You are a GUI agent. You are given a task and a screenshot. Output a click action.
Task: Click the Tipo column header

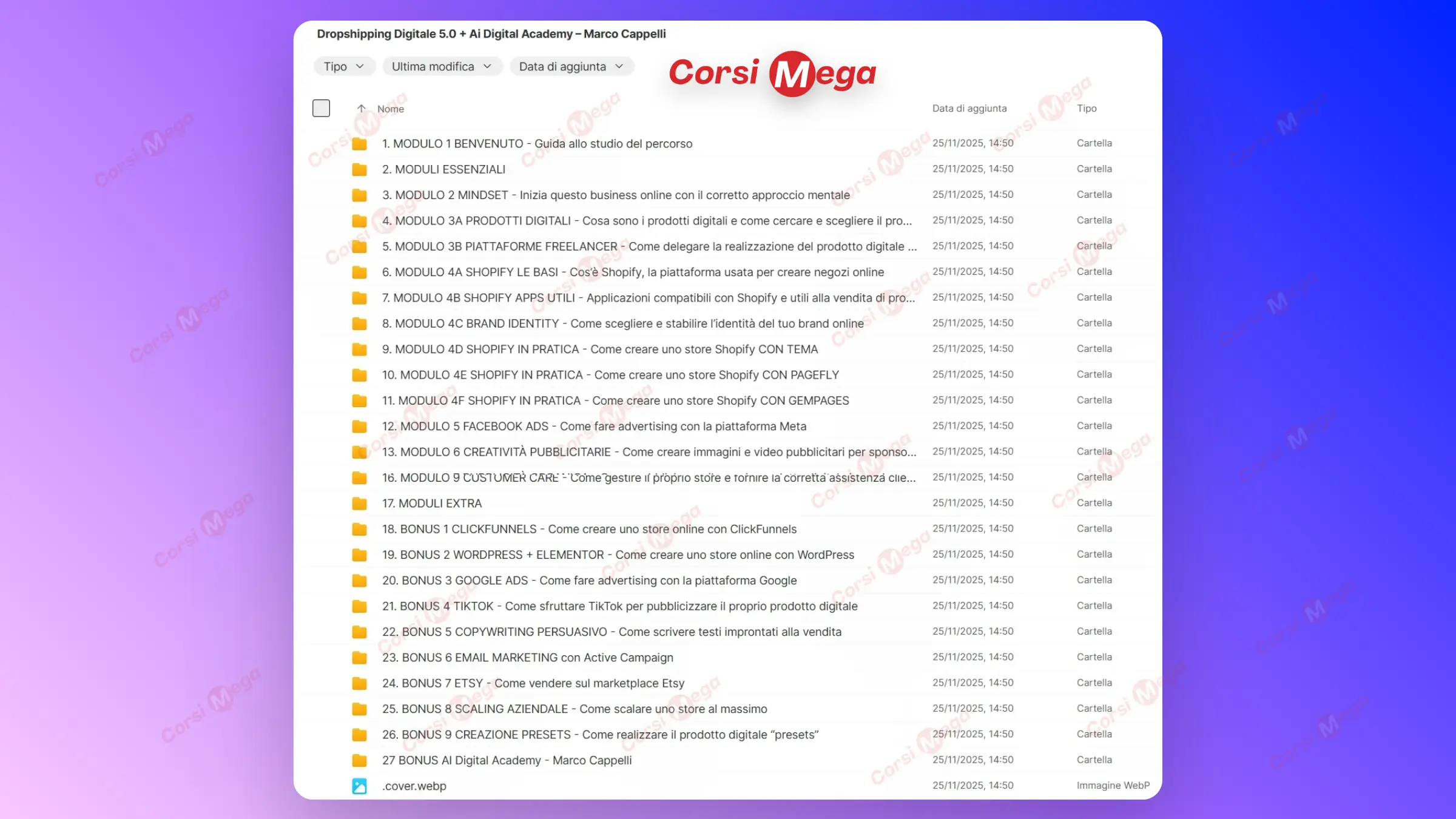coord(1086,109)
